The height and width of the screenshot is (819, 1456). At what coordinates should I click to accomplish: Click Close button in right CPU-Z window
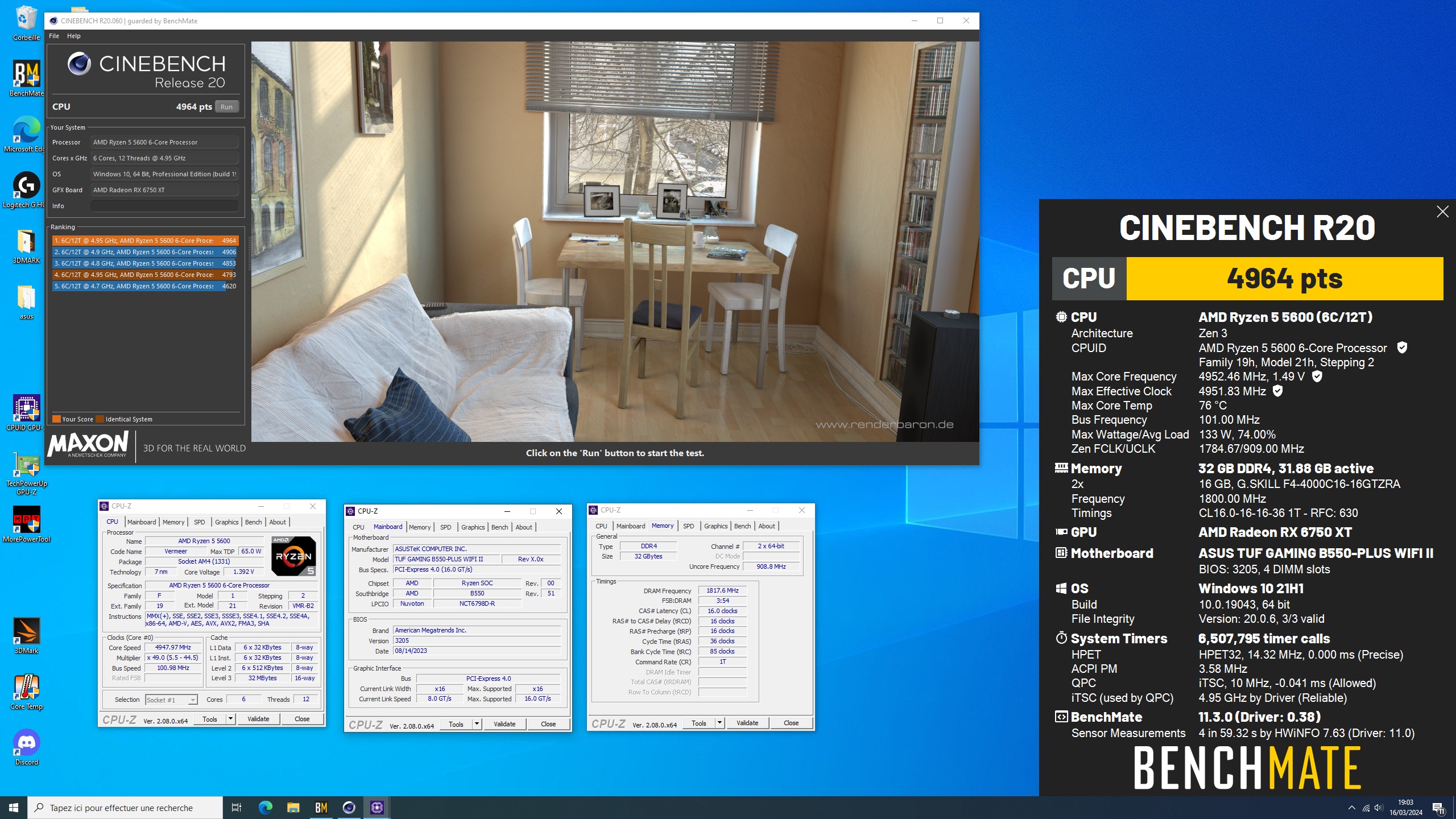[791, 723]
